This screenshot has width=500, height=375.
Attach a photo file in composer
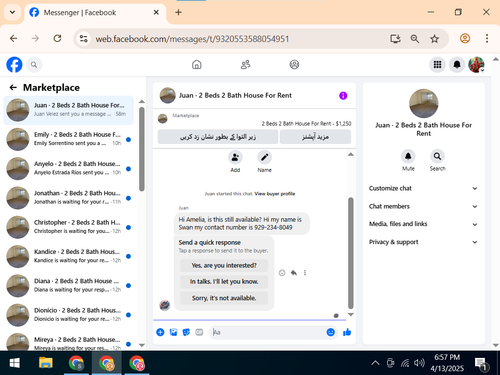tap(173, 332)
